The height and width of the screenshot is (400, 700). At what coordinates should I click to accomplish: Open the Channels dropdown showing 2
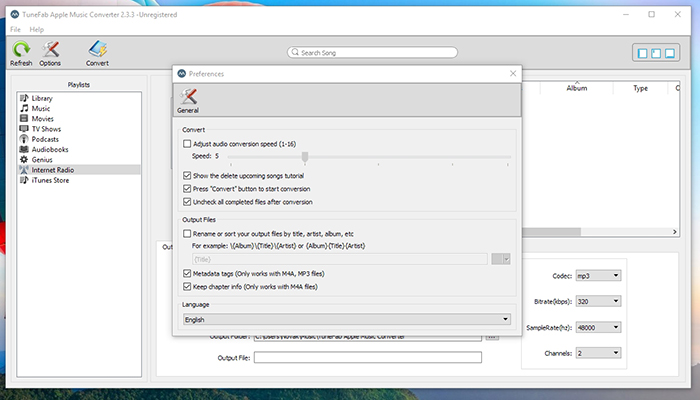coord(598,353)
